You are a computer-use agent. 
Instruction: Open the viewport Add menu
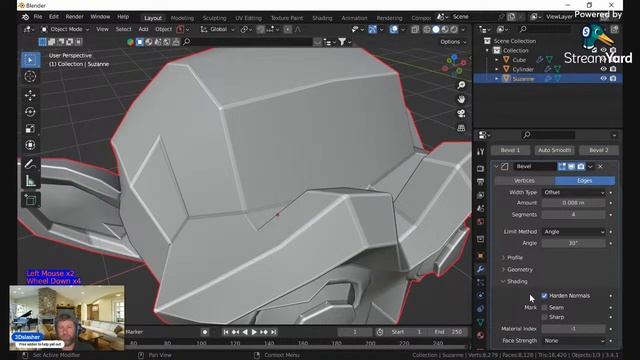143,29
